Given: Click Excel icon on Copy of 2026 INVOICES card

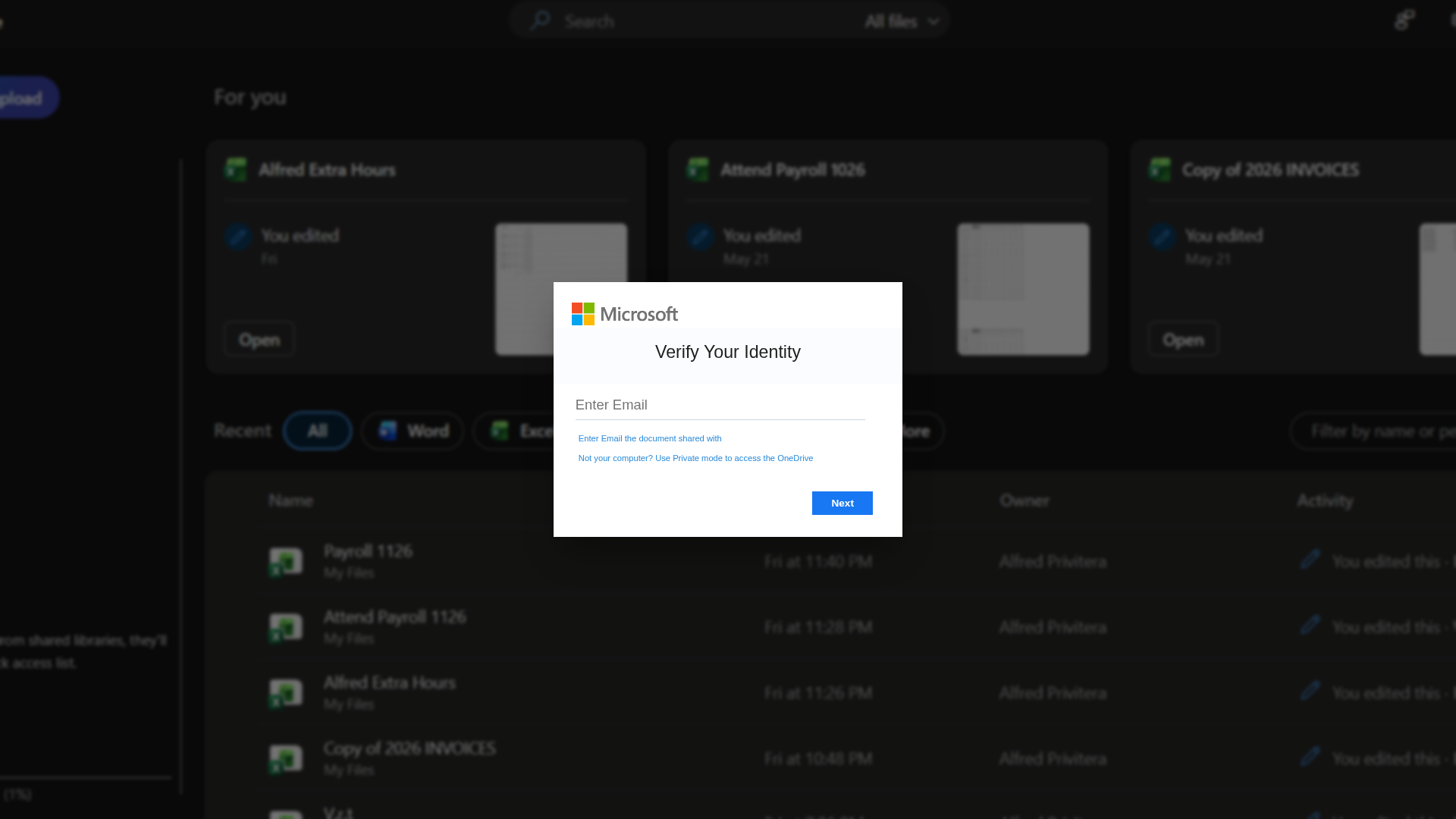Looking at the screenshot, I should pos(1159,169).
